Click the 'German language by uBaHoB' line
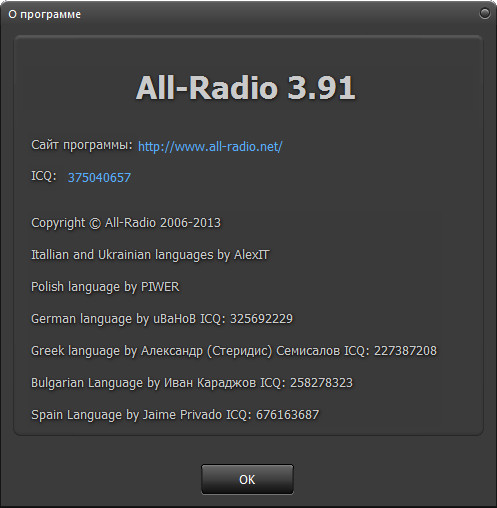This screenshot has width=497, height=508. (x=162, y=319)
